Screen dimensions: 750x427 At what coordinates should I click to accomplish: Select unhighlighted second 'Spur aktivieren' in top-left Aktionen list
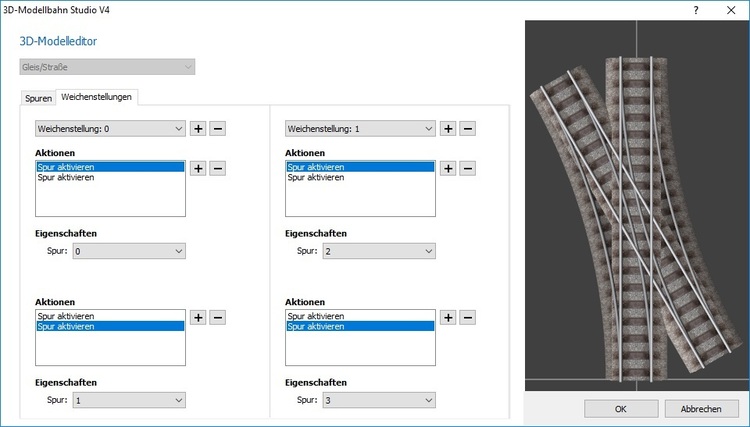110,177
